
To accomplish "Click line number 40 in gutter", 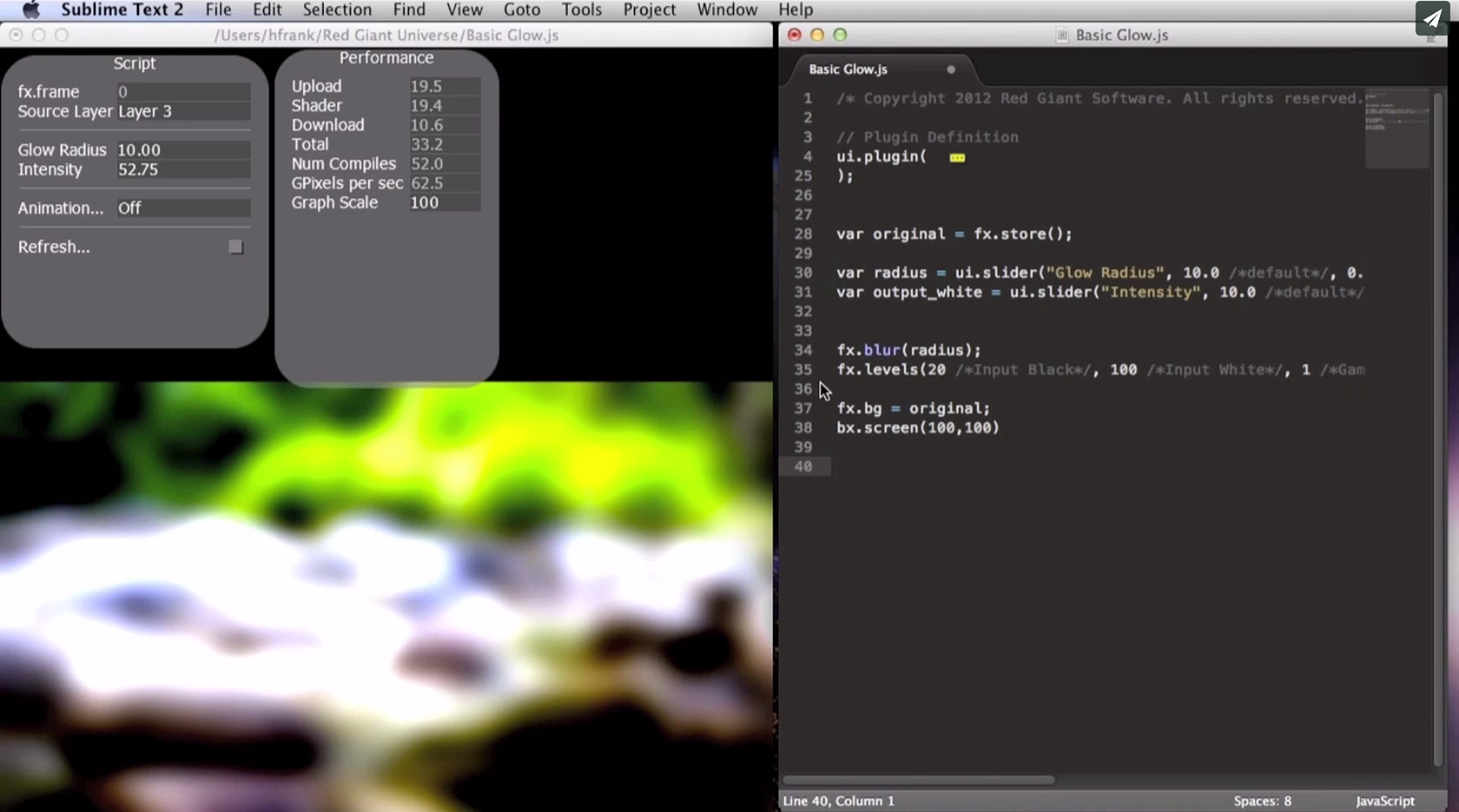I will click(802, 466).
